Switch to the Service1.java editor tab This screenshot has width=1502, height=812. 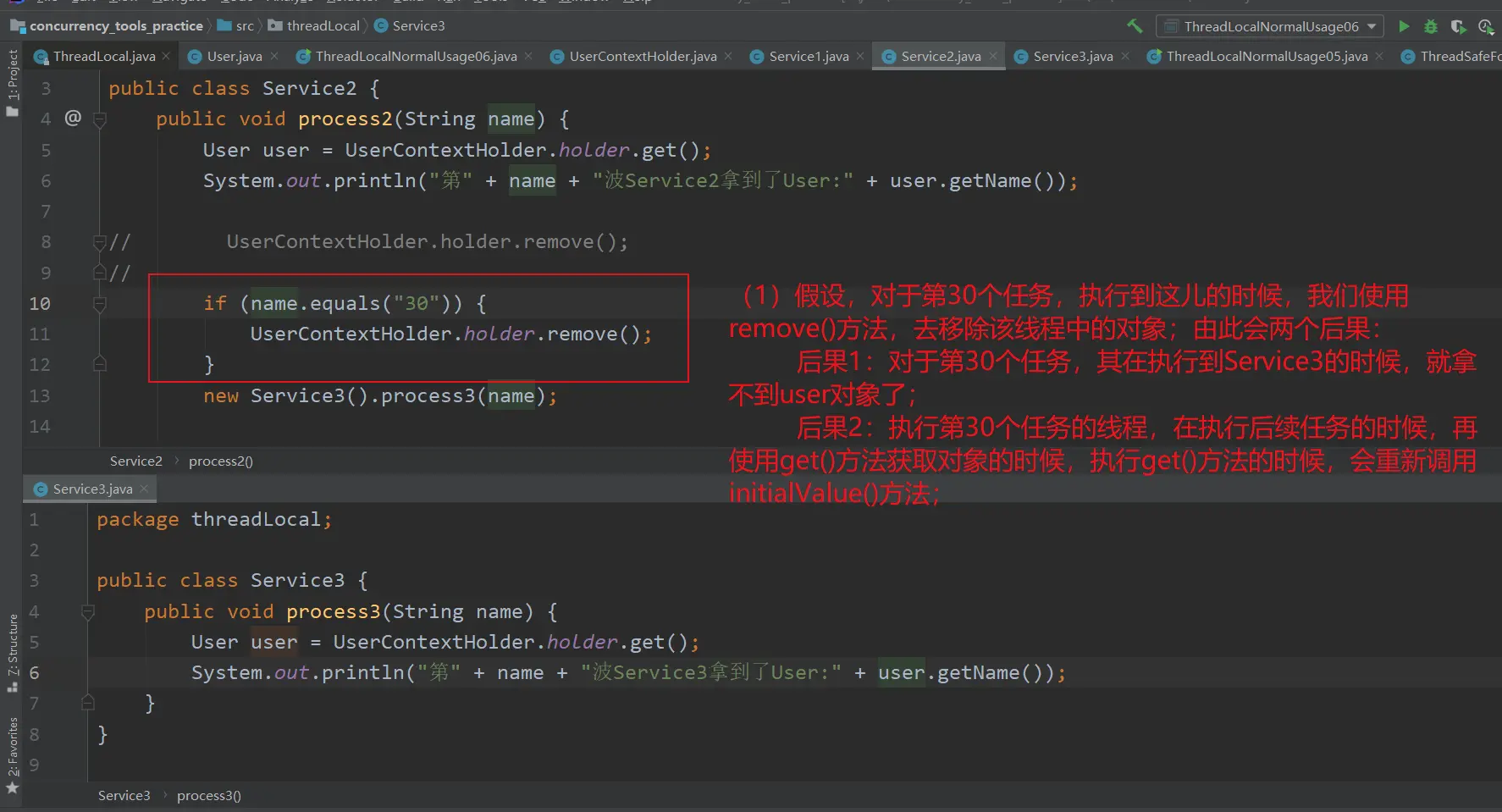(808, 57)
